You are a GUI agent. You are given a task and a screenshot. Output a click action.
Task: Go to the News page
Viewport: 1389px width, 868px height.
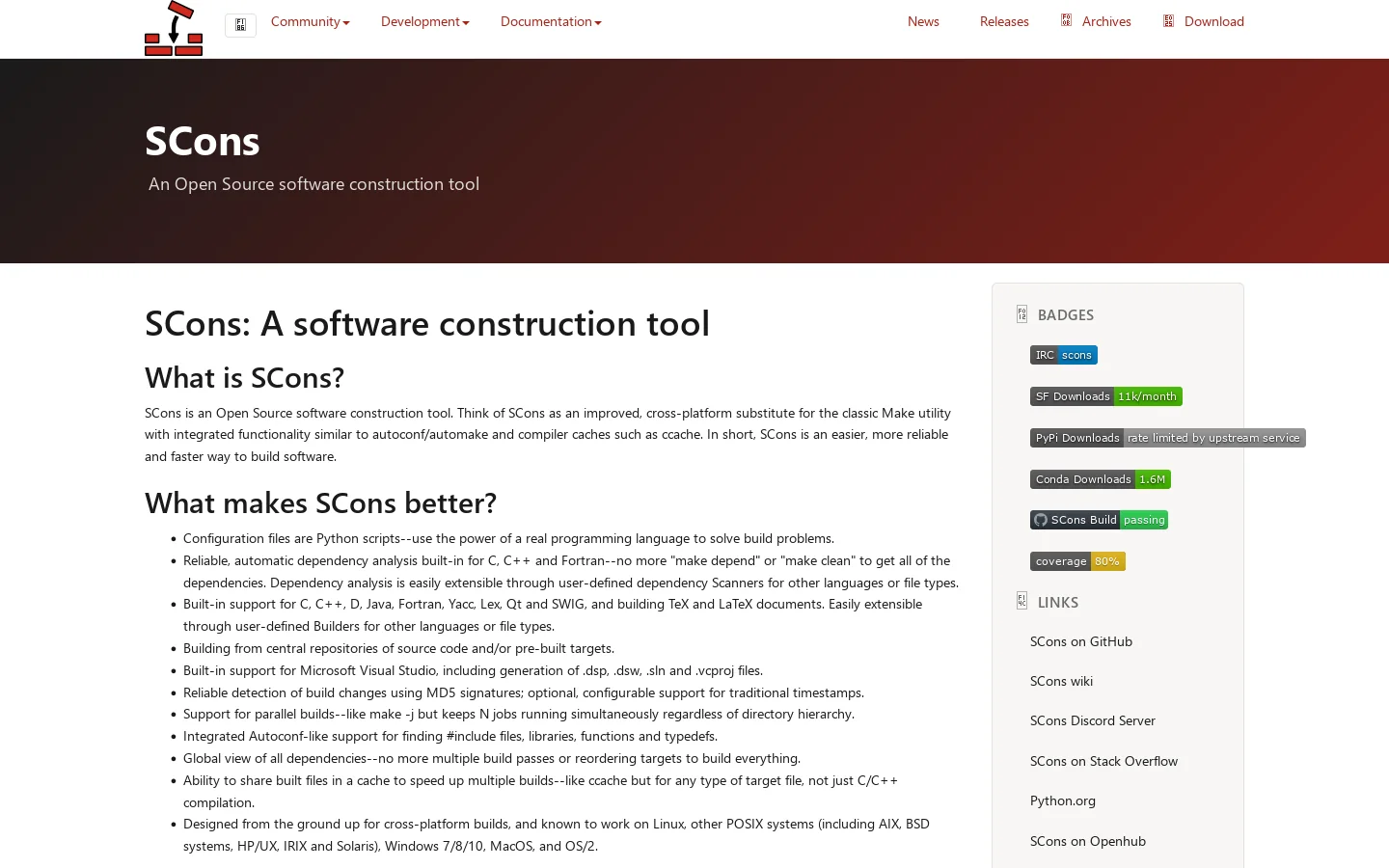(923, 21)
